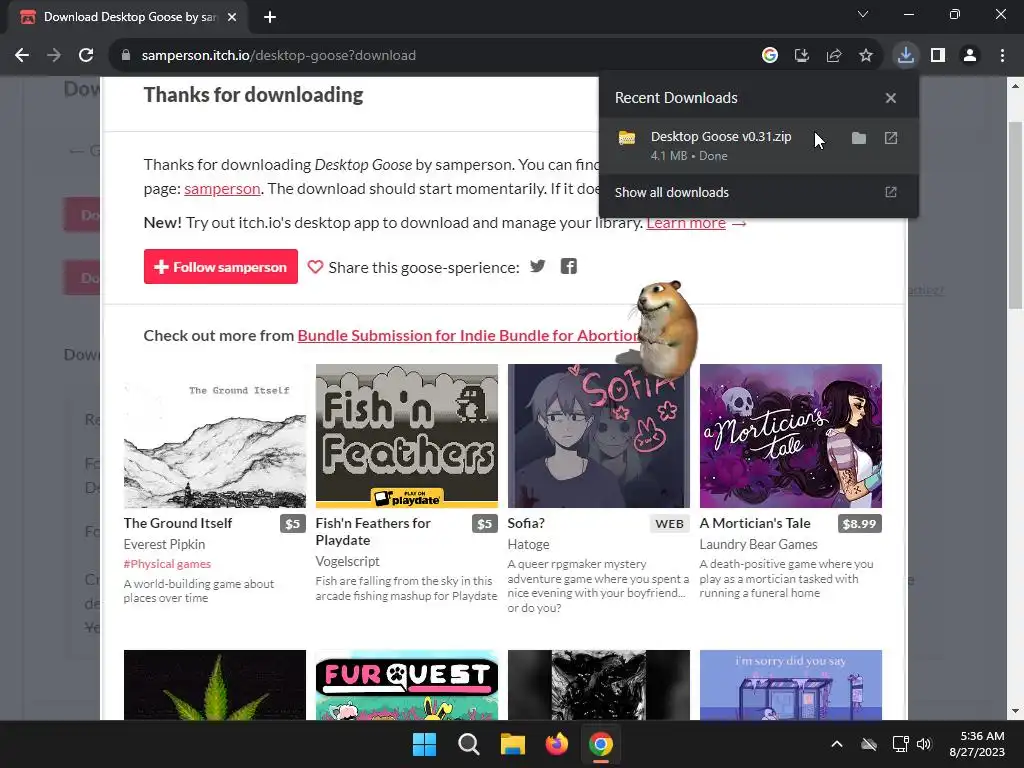Viewport: 1024px width, 768px height.
Task: Click the Sofia? title link
Action: [x=526, y=523]
